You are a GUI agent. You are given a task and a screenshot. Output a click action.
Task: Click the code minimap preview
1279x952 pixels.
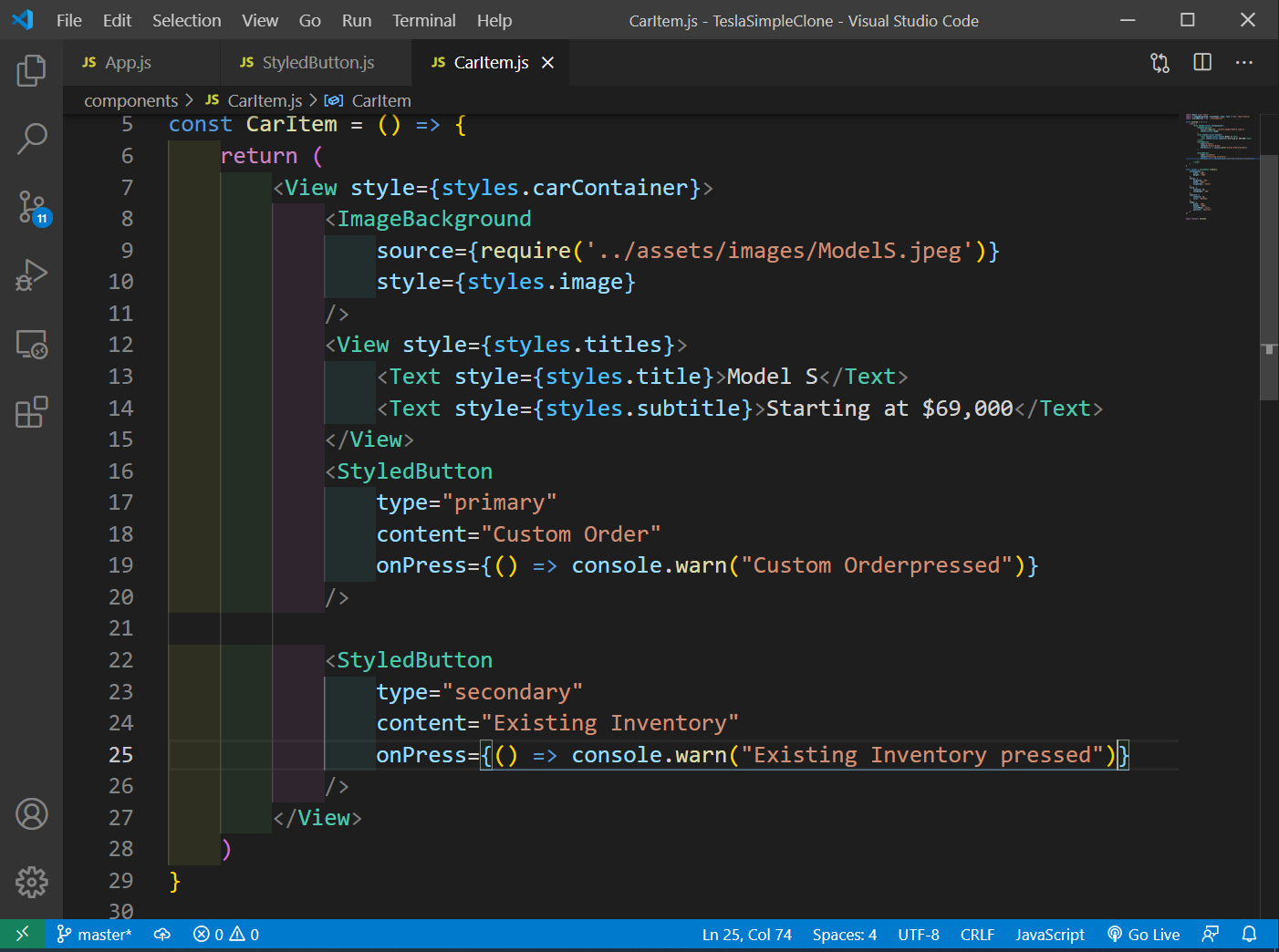click(x=1221, y=167)
